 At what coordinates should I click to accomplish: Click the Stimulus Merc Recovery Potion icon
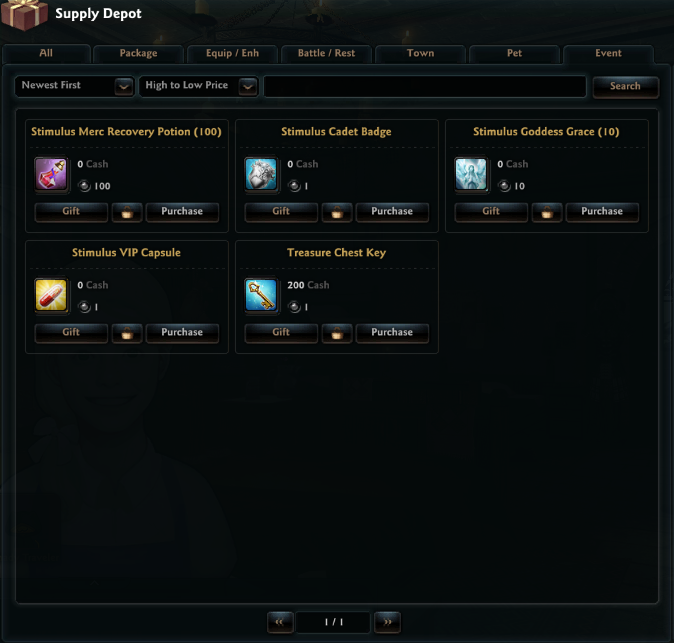(51, 174)
